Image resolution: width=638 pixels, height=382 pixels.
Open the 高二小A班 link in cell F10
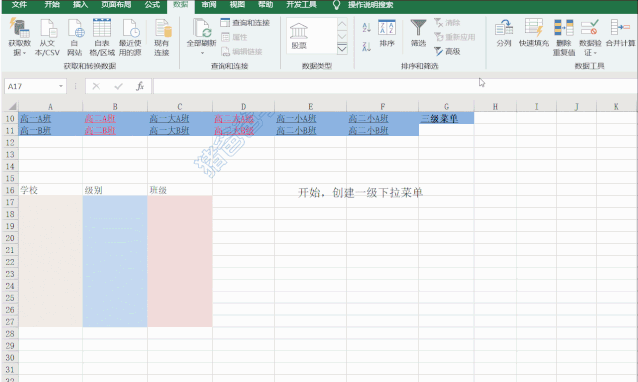(x=368, y=118)
